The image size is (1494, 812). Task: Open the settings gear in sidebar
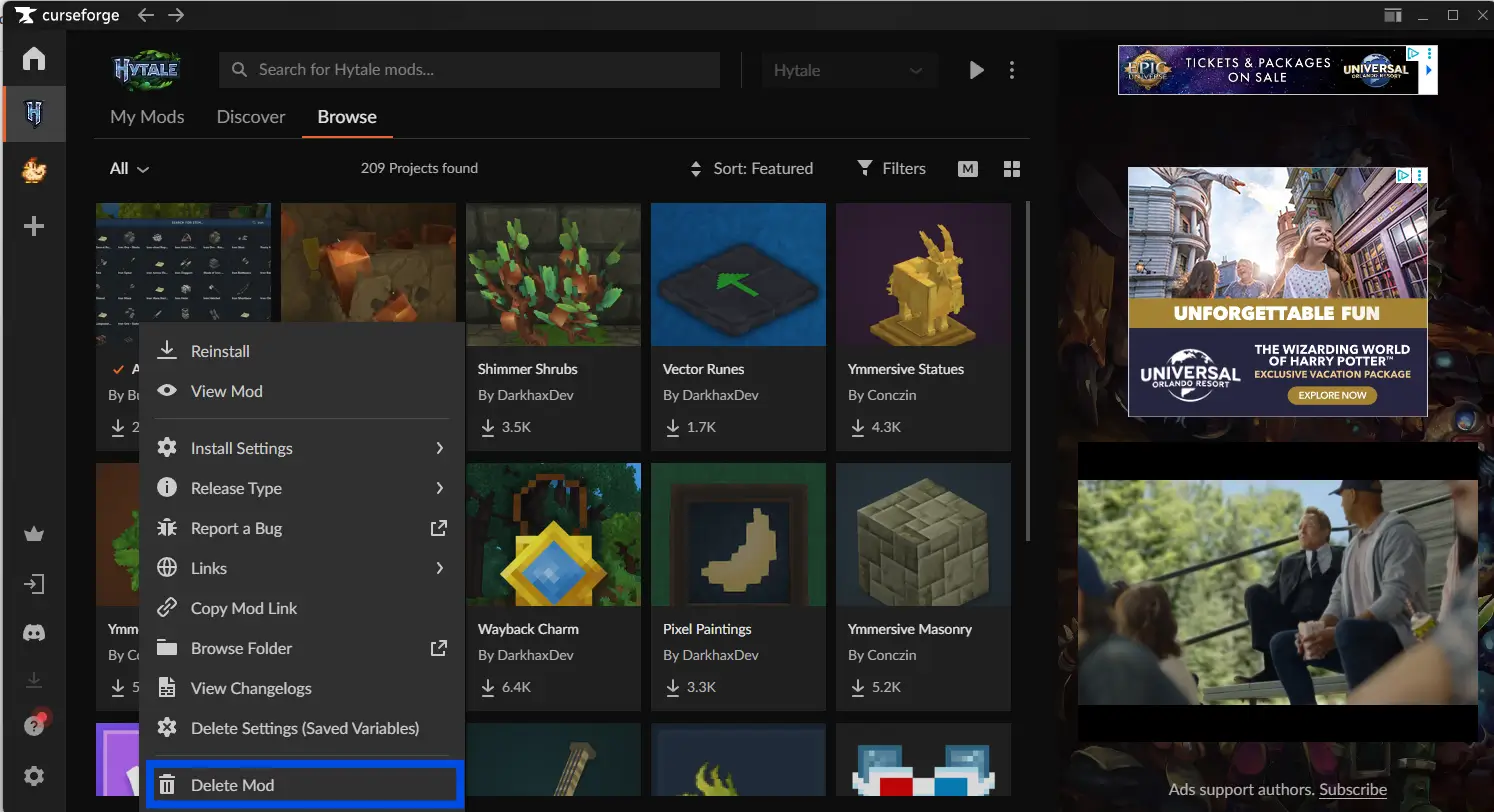coord(34,776)
